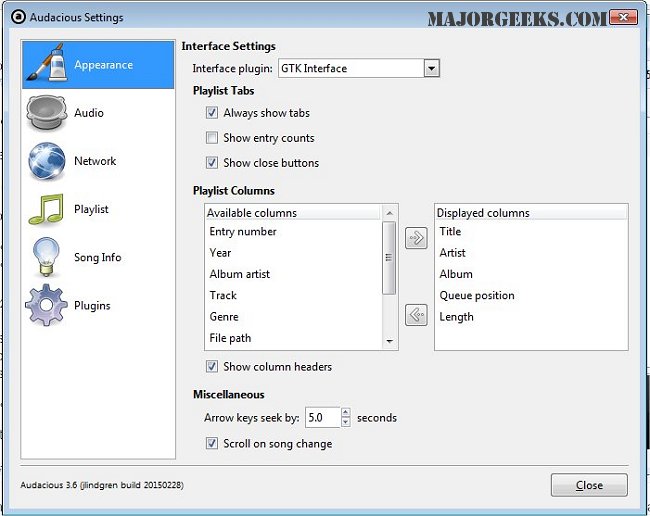Click the Audacious 3.6 build version text
Screen dimensions: 650x516
102,485
